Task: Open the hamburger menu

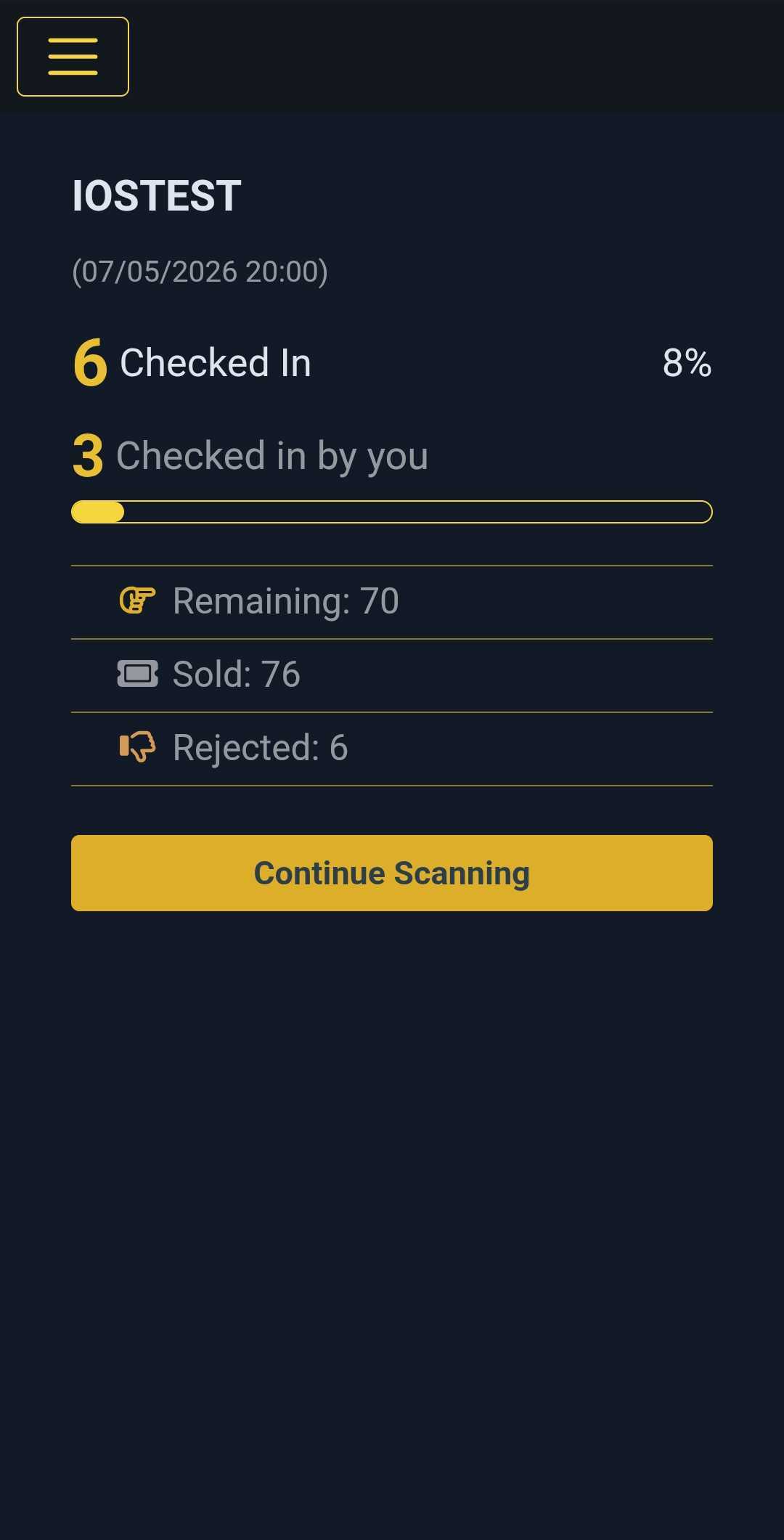Action: pos(73,57)
